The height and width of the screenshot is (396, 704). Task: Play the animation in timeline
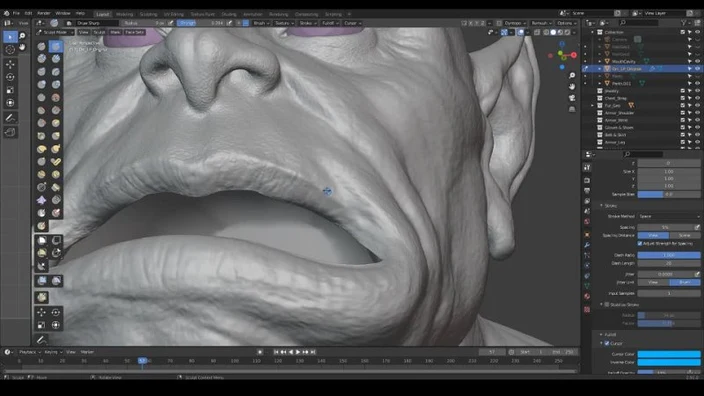pyautogui.click(x=298, y=352)
